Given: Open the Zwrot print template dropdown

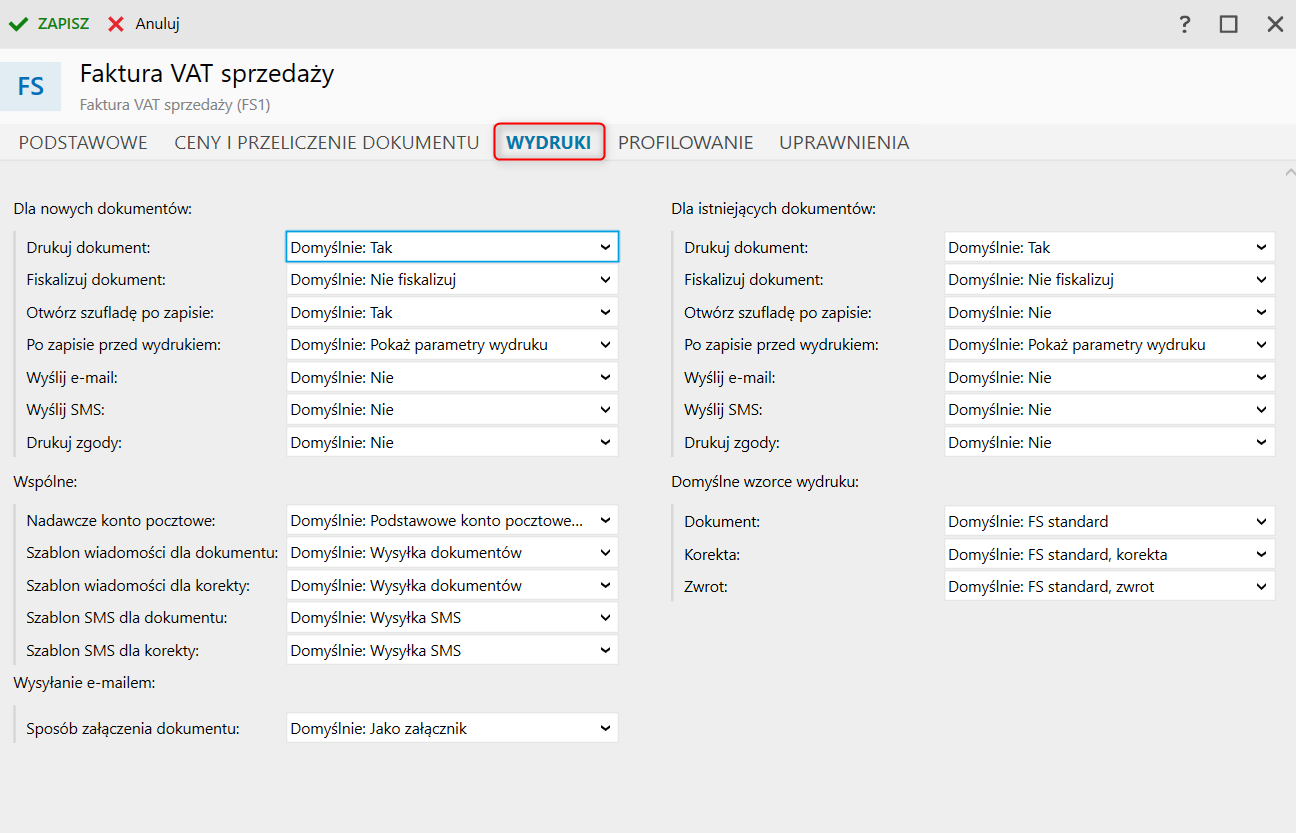Looking at the screenshot, I should 1109,587.
